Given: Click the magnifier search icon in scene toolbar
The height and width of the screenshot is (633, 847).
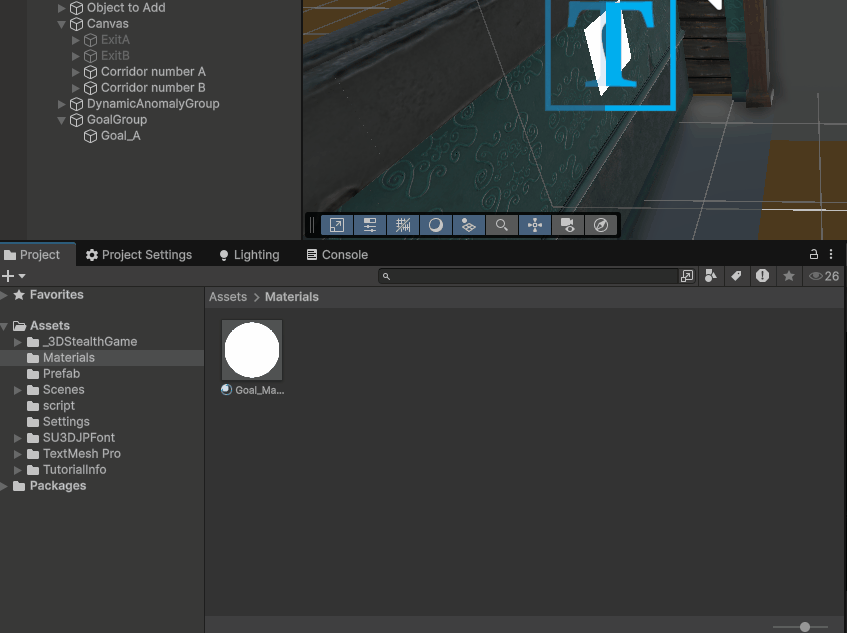Looking at the screenshot, I should 502,225.
